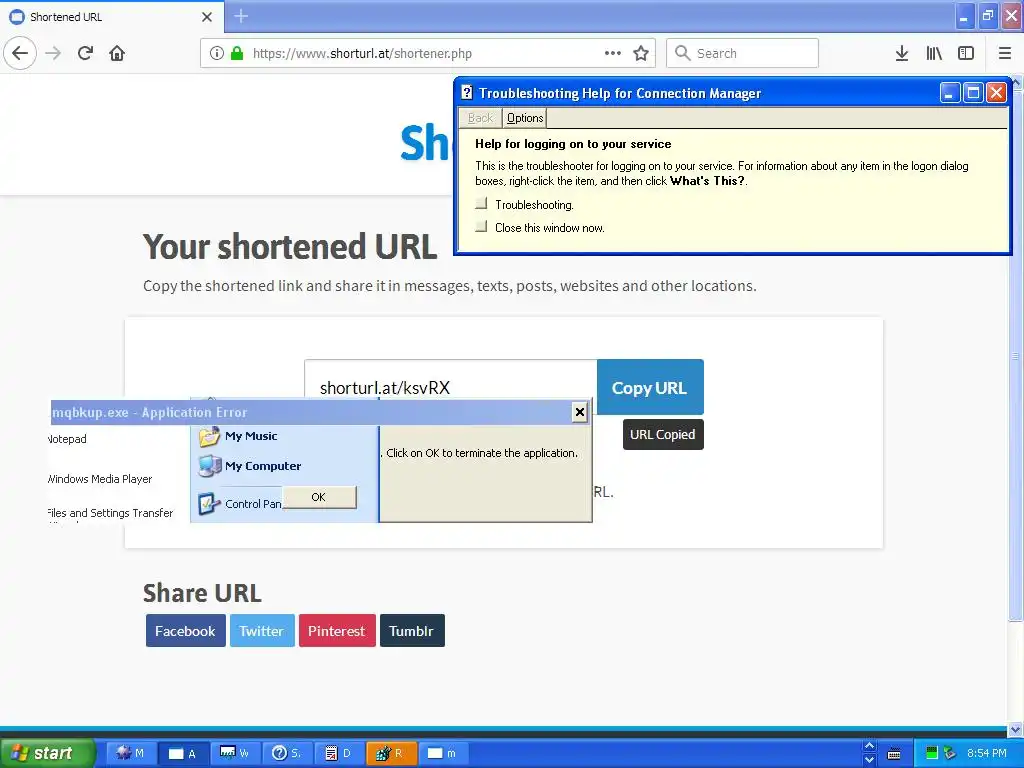Share the URL on Tumblr

[412, 631]
